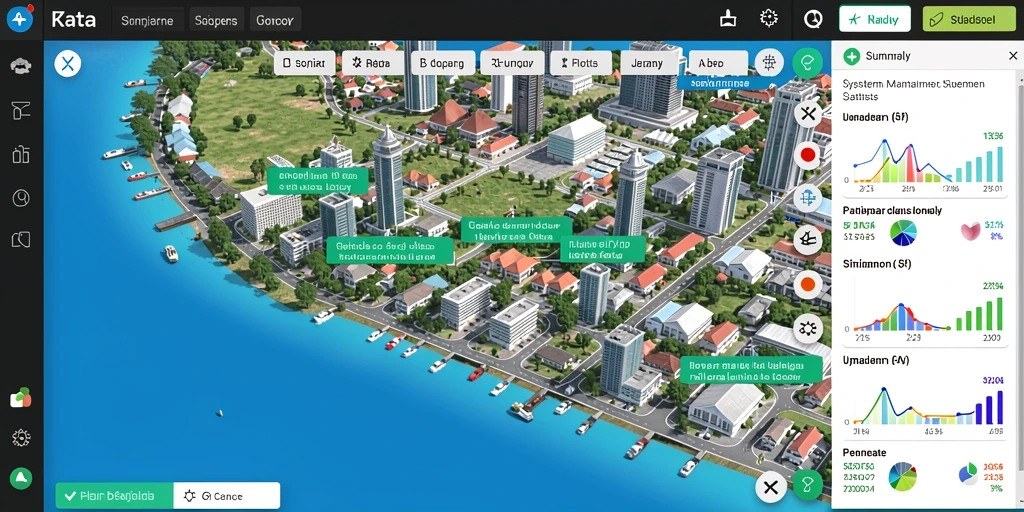Viewport: 1024px width, 512px height.
Task: Click the solid red record circle on map
Action: tap(808, 155)
